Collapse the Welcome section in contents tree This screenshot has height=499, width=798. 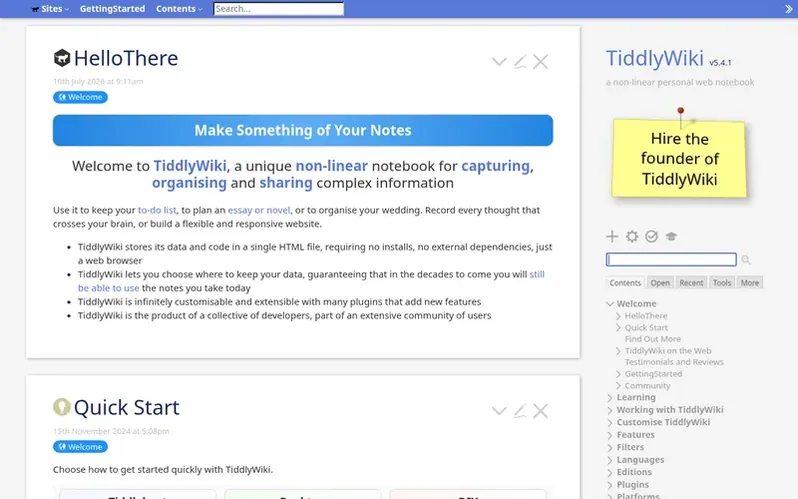(x=610, y=303)
